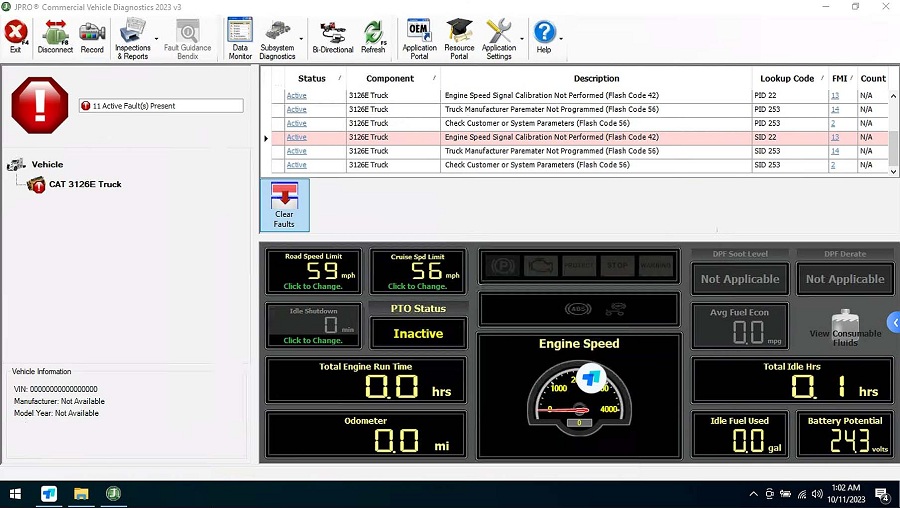Click the fault table scrollbar down arrow
The width and height of the screenshot is (900, 508).
click(x=893, y=170)
